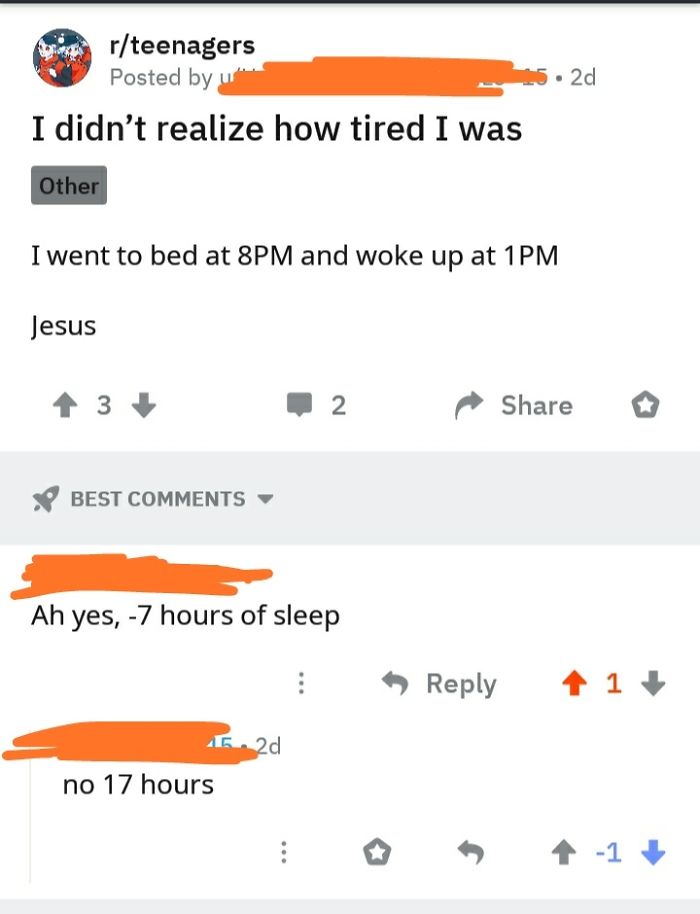Viewport: 700px width, 914px height.
Task: Award the 'no 17 hours' comment with the star
Action: click(x=377, y=852)
